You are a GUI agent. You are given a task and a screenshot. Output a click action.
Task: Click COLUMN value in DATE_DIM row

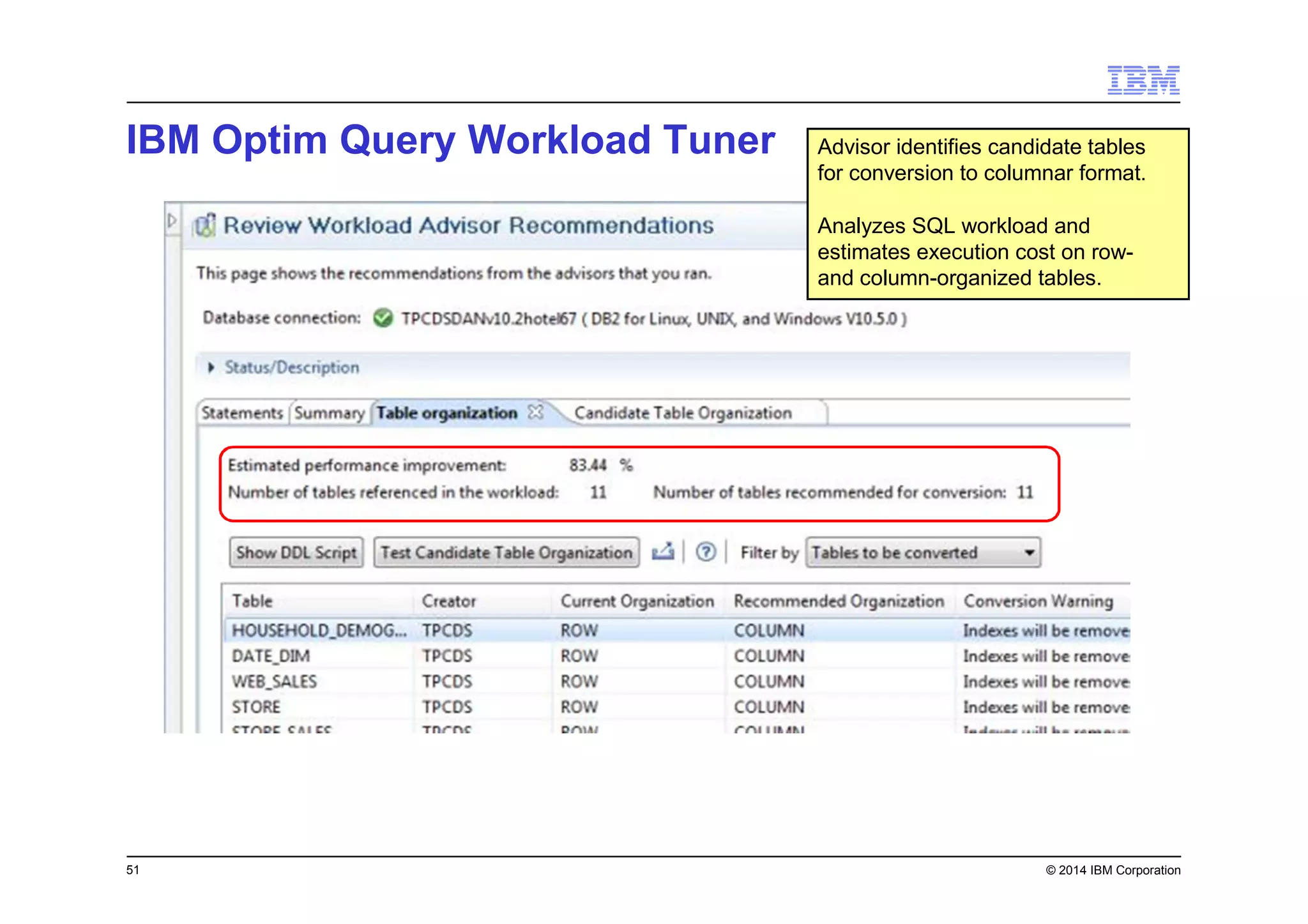(x=769, y=656)
